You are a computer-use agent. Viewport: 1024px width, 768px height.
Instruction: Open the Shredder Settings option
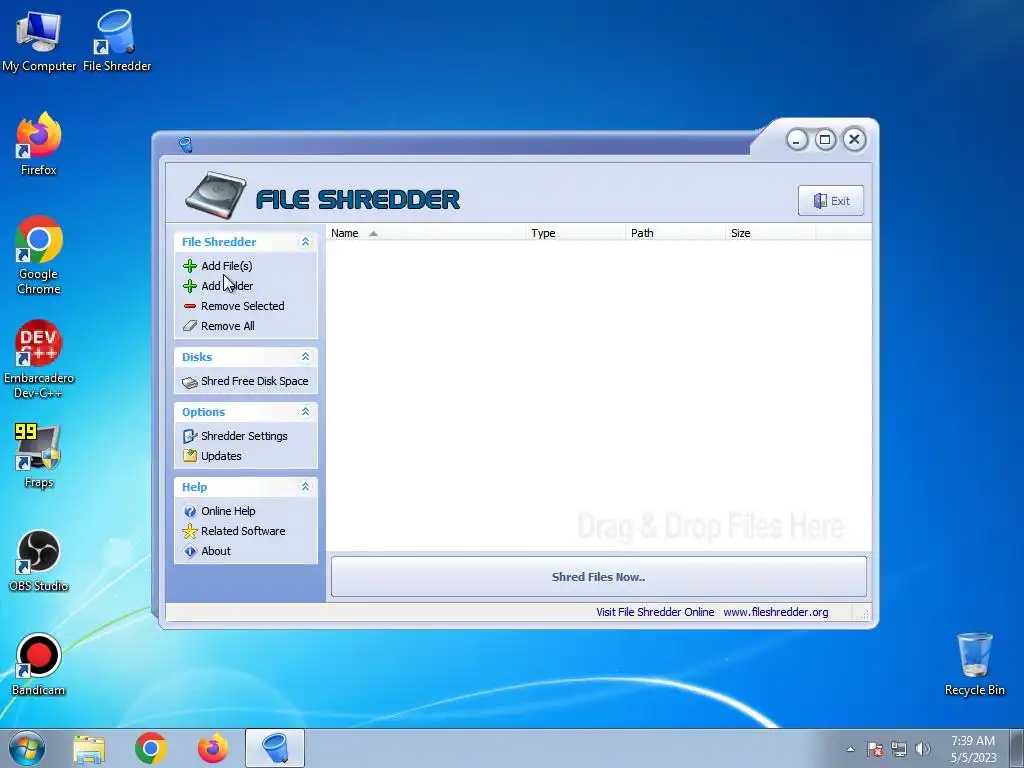click(244, 436)
